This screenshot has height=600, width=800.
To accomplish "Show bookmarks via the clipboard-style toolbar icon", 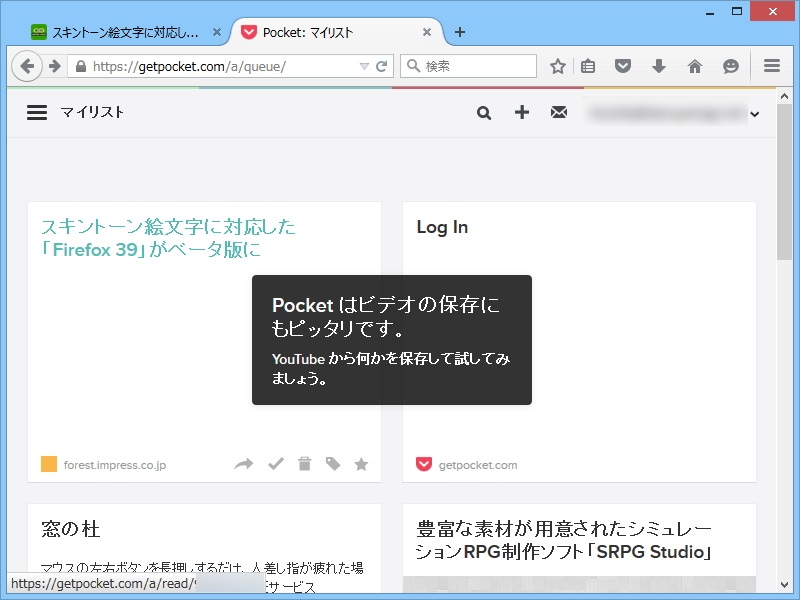I will (588, 66).
